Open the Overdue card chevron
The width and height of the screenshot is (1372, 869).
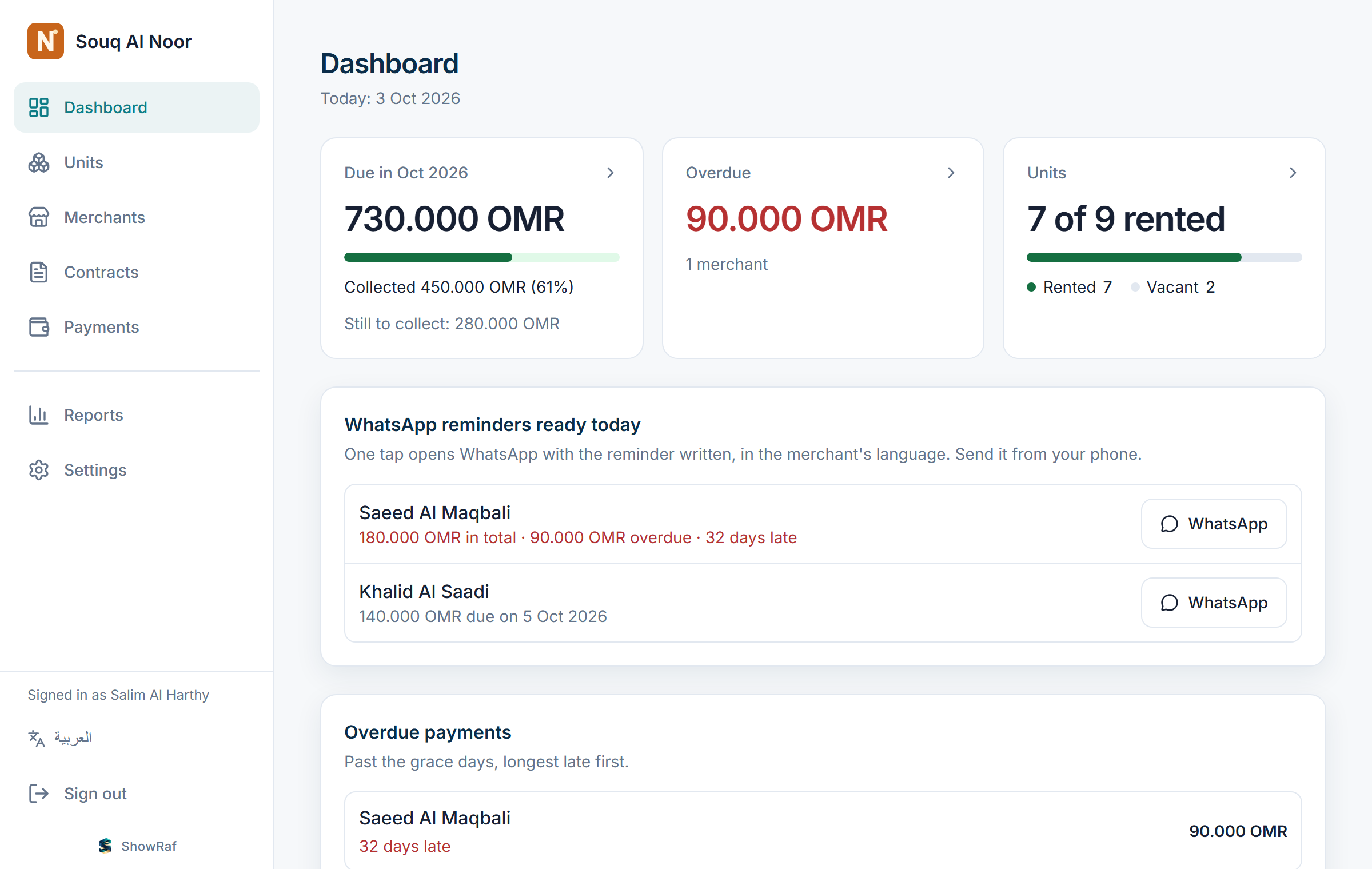[x=951, y=173]
